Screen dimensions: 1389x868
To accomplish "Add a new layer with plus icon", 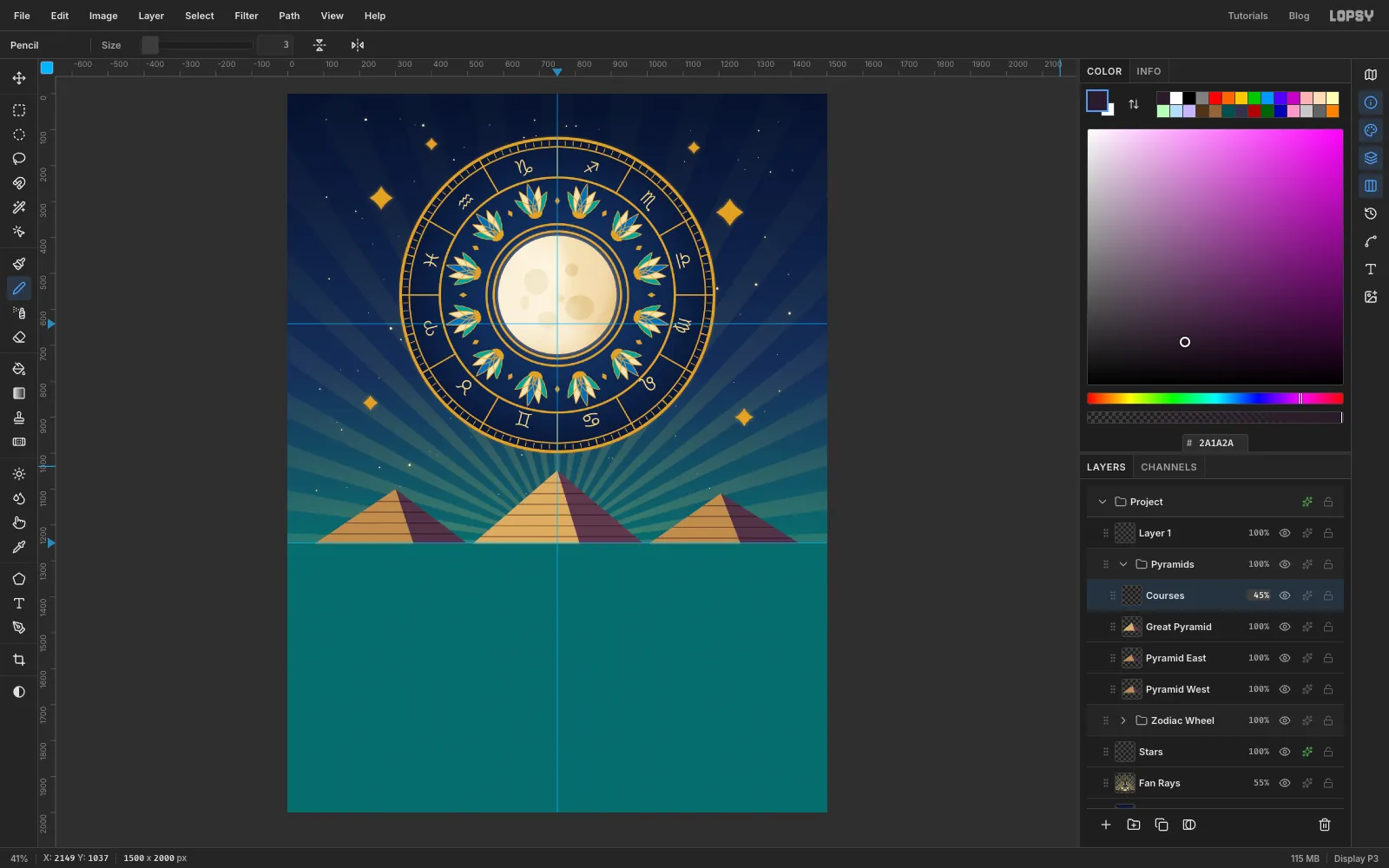I will [x=1106, y=825].
